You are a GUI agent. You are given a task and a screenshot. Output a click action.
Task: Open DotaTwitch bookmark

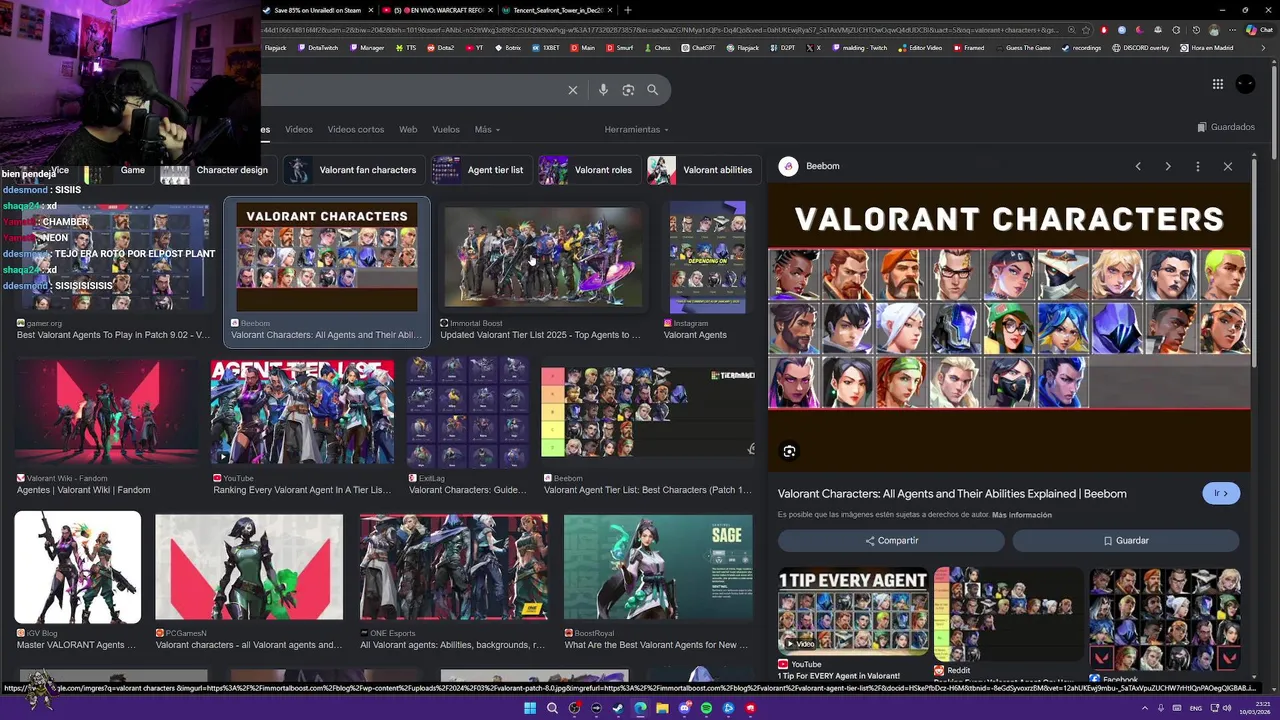(x=316, y=48)
